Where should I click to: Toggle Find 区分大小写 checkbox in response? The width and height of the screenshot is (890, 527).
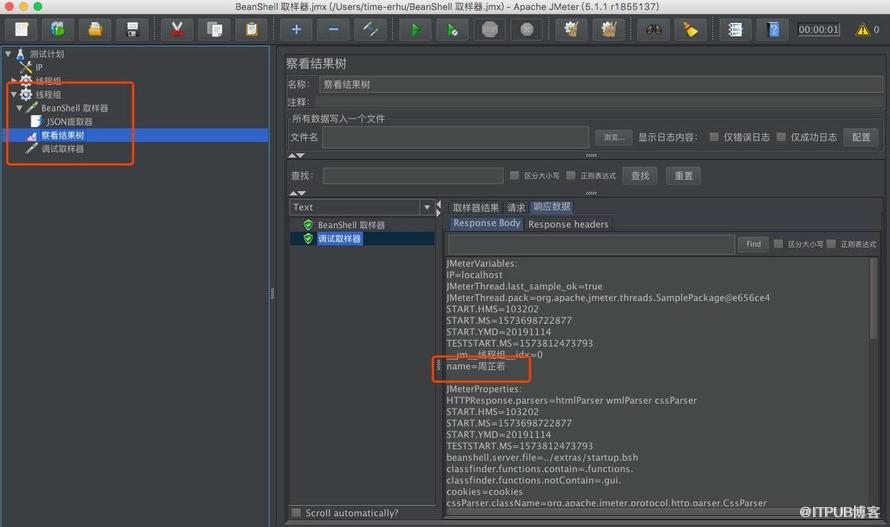(x=778, y=244)
